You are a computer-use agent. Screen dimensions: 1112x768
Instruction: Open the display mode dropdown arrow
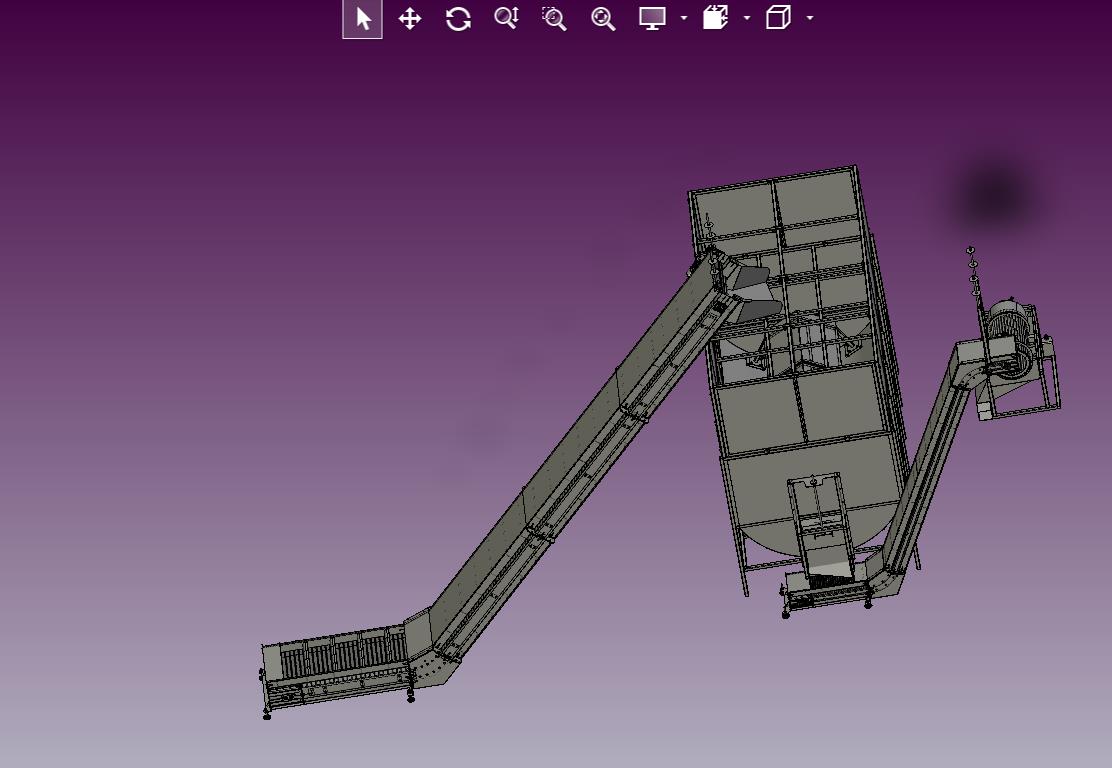click(684, 18)
